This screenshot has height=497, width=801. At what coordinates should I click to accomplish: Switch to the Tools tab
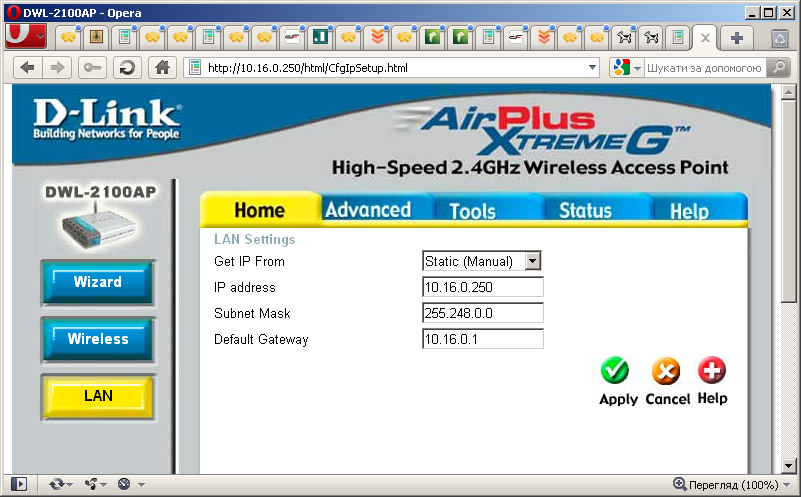coord(473,210)
